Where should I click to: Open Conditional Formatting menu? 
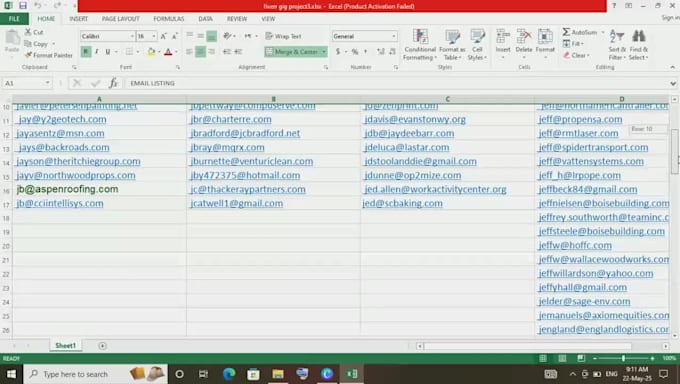(420, 45)
